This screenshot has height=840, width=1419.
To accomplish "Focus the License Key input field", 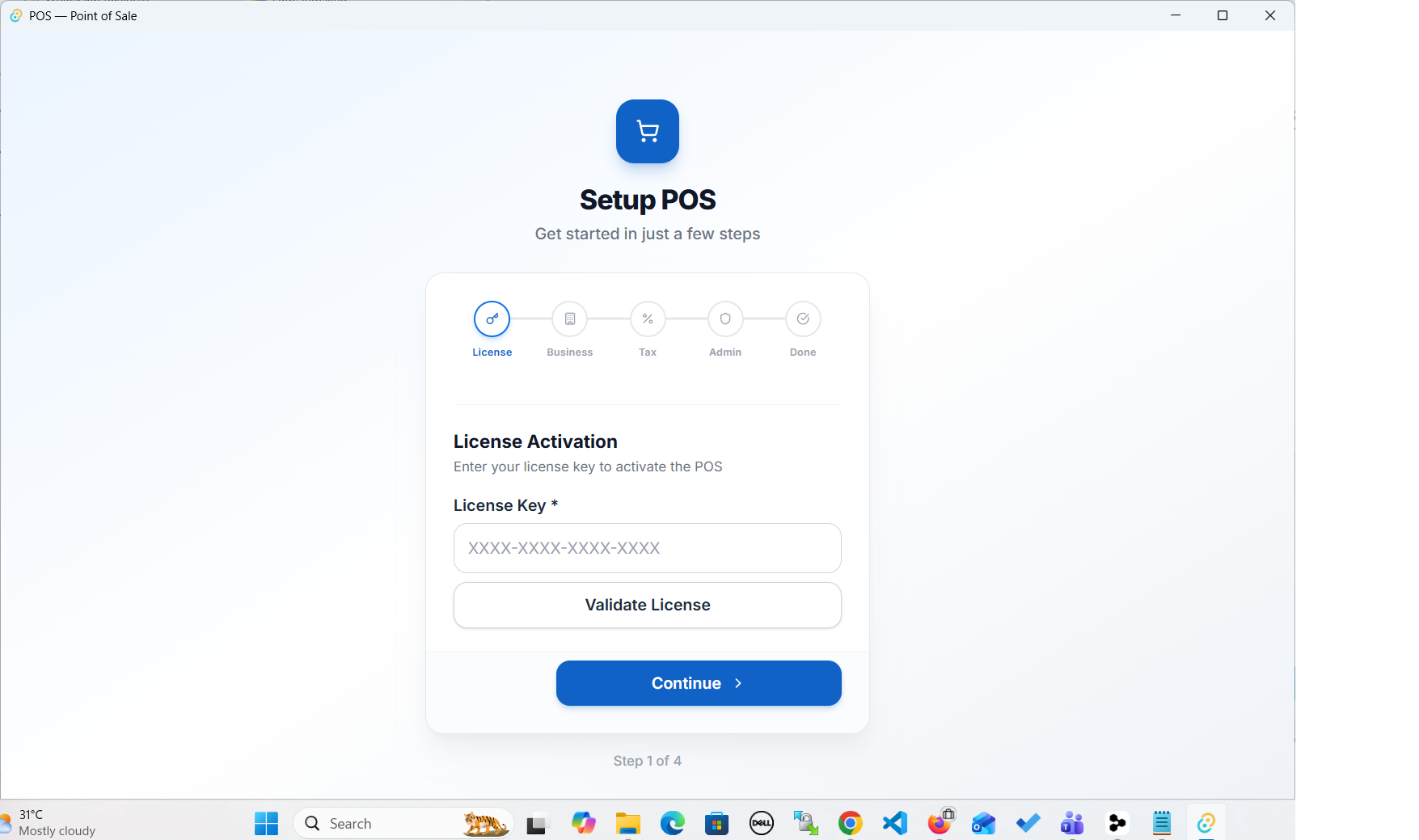I will (x=648, y=548).
